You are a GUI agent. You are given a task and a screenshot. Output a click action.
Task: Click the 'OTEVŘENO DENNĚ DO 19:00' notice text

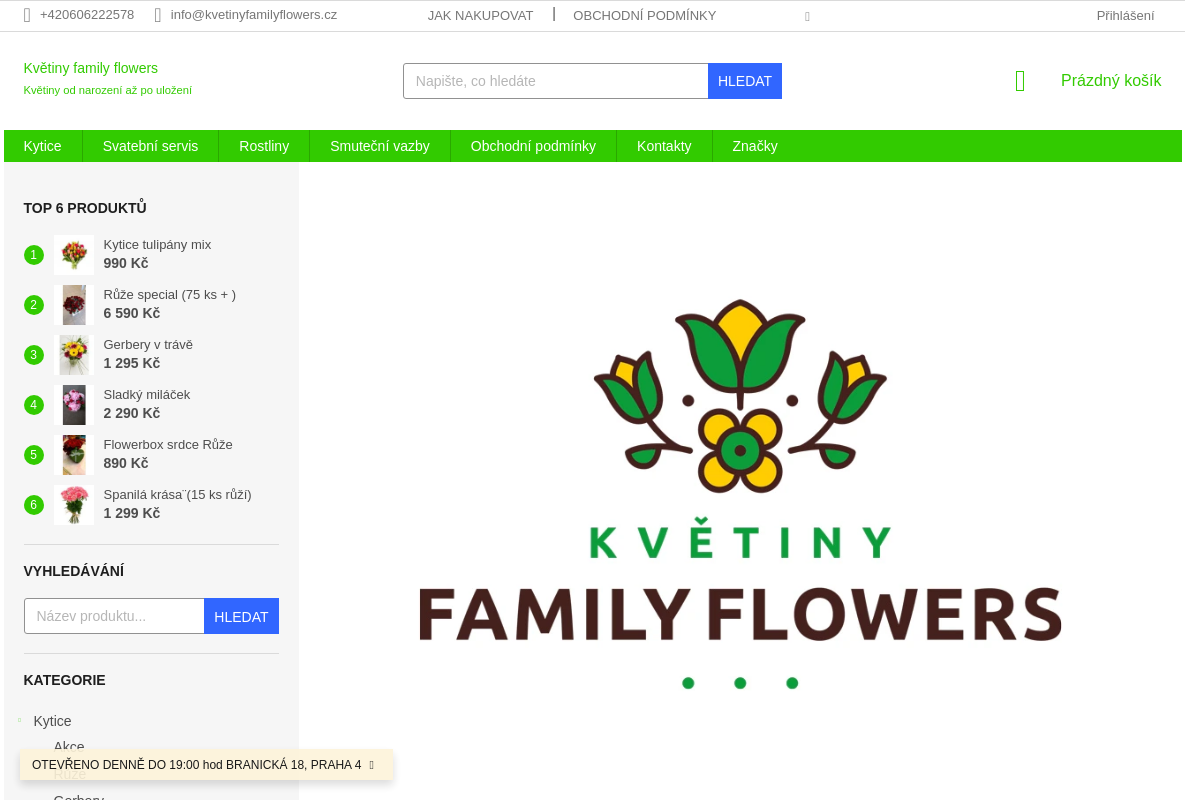tap(196, 765)
